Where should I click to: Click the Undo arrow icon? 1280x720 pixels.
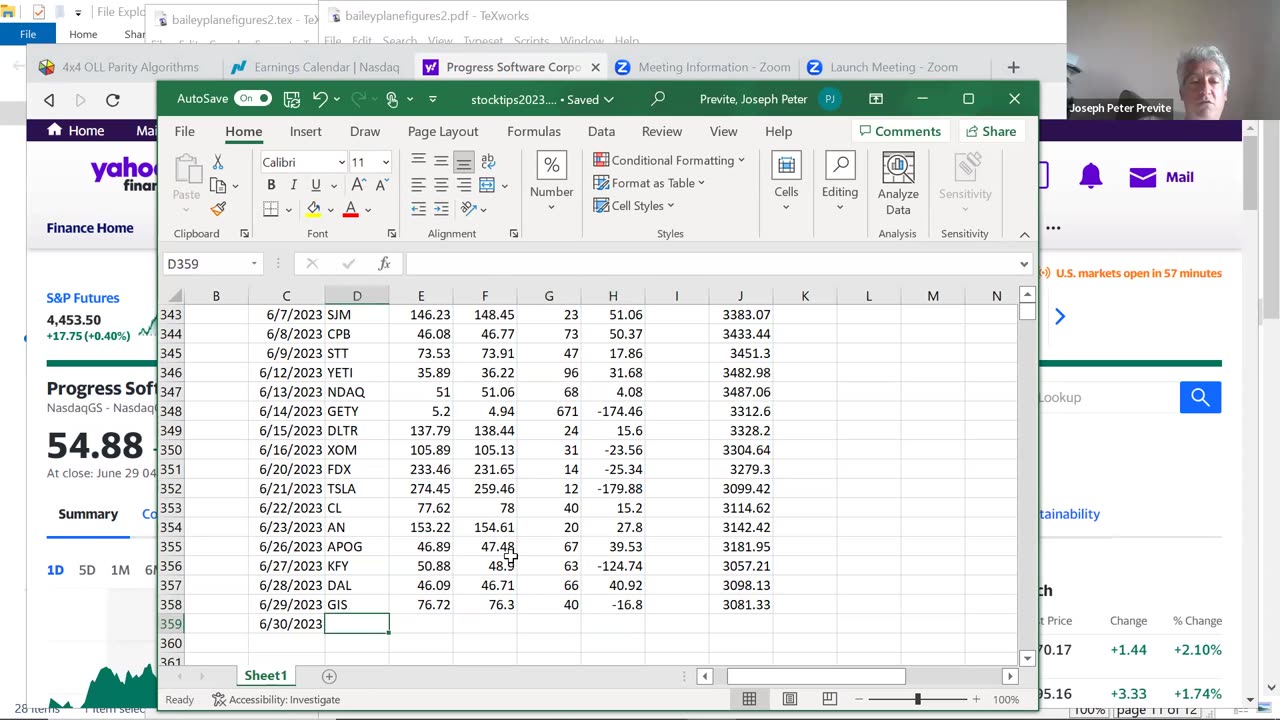pyautogui.click(x=320, y=99)
